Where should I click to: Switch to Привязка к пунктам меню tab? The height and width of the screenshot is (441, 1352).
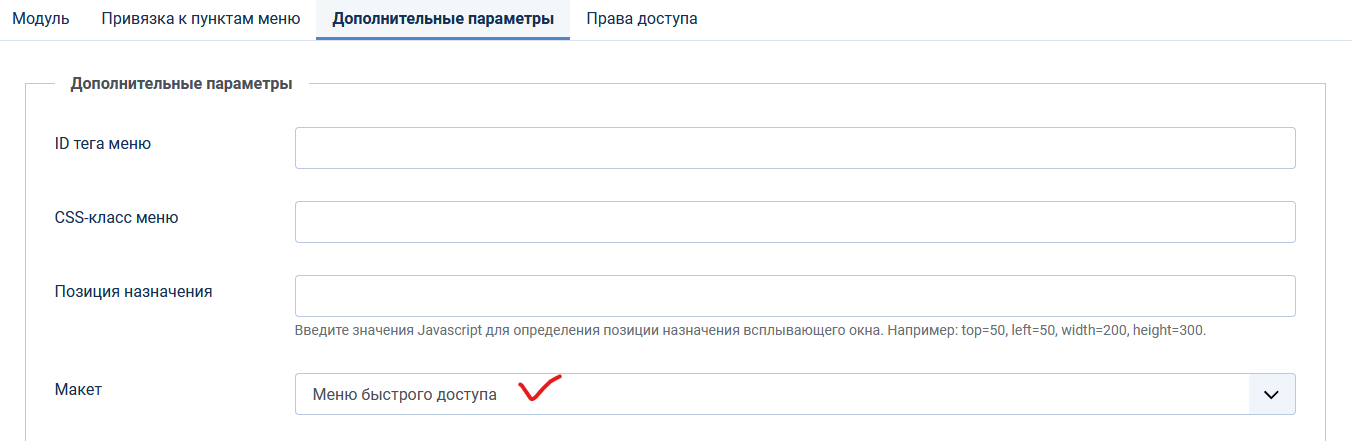[x=200, y=19]
